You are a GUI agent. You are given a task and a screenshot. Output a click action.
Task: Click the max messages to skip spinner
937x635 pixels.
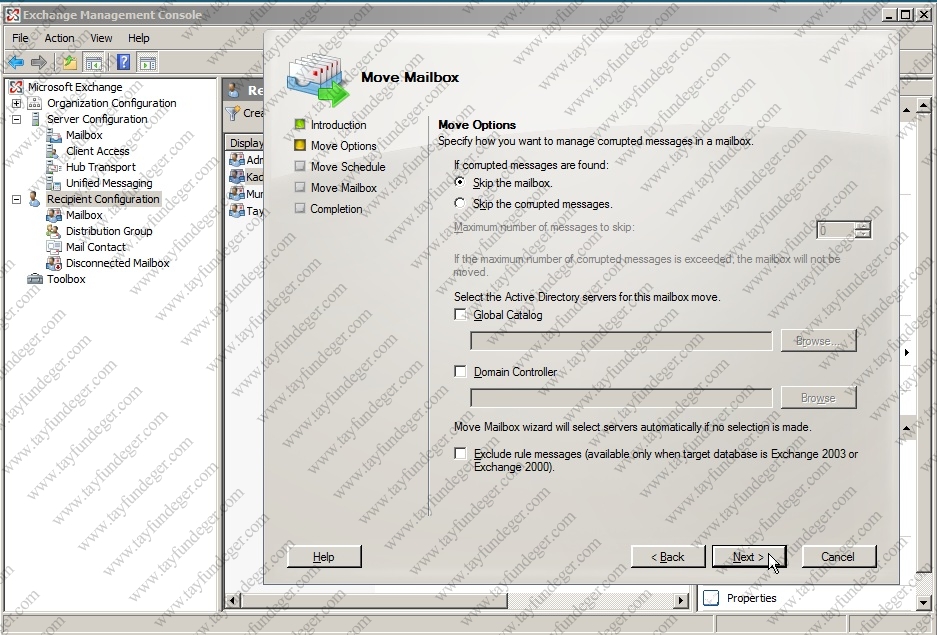pos(844,230)
